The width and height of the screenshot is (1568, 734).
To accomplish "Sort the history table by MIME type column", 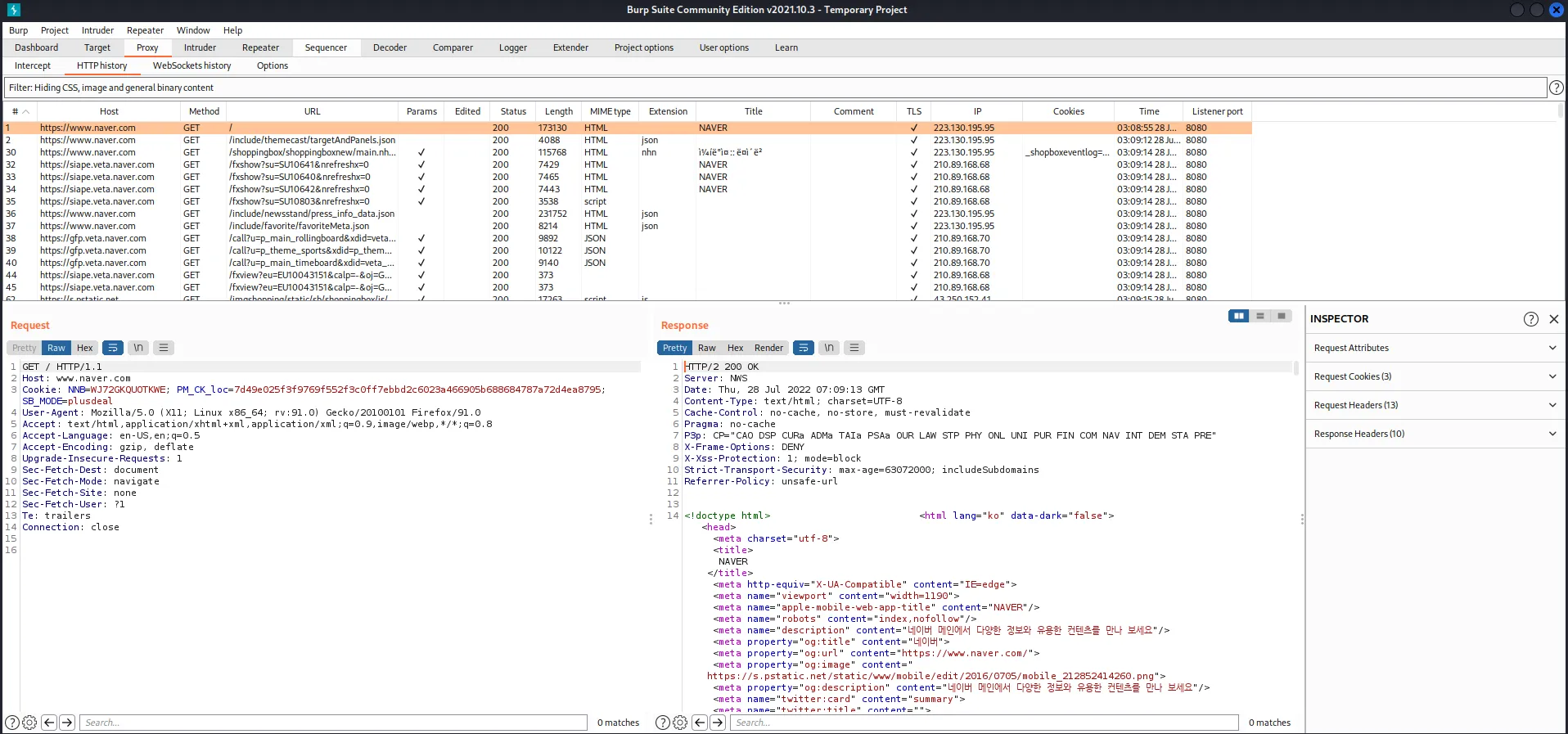I will coord(611,111).
